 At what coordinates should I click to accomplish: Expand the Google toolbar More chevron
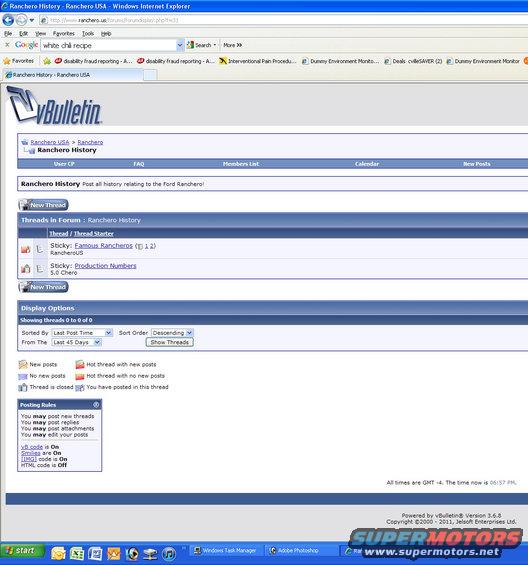pyautogui.click(x=232, y=45)
